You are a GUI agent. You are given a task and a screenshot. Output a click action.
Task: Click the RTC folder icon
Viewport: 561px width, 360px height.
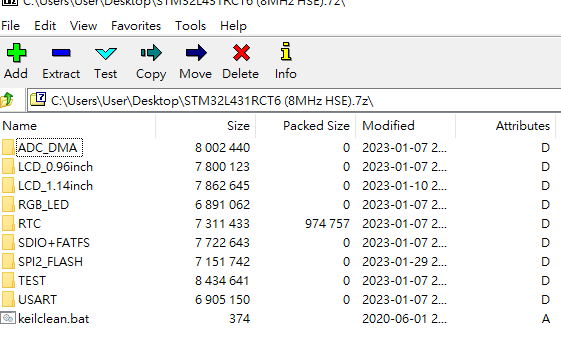[x=8, y=223]
